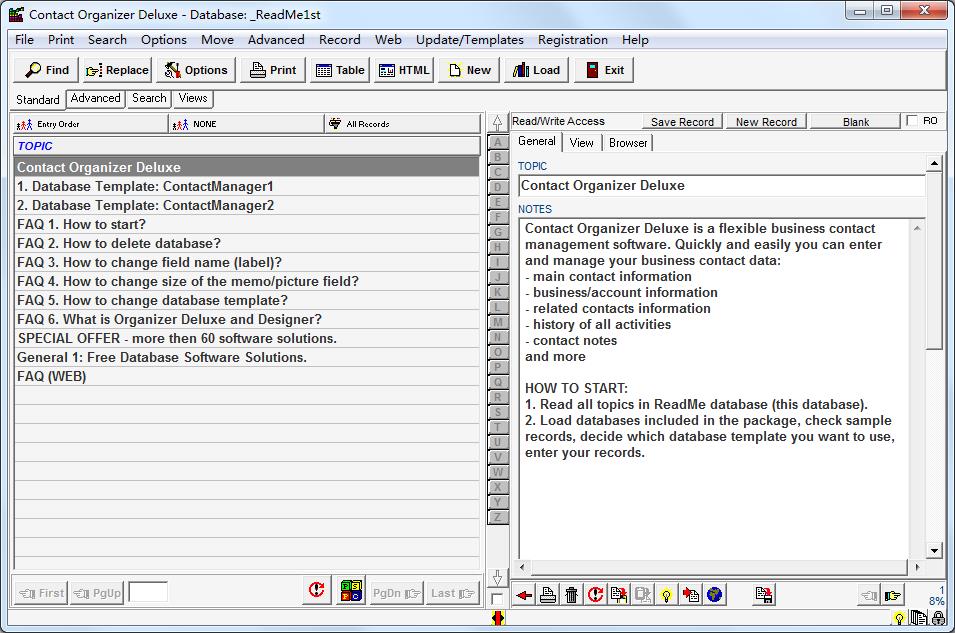Select 'SPECIAL OFFER - more then 60 software solutions.'

pyautogui.click(x=247, y=338)
